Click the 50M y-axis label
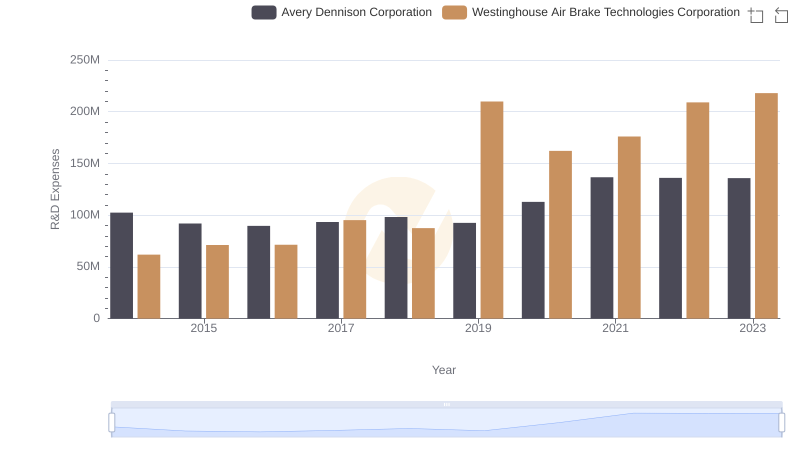Screen dimensions: 800x461 tap(88, 266)
